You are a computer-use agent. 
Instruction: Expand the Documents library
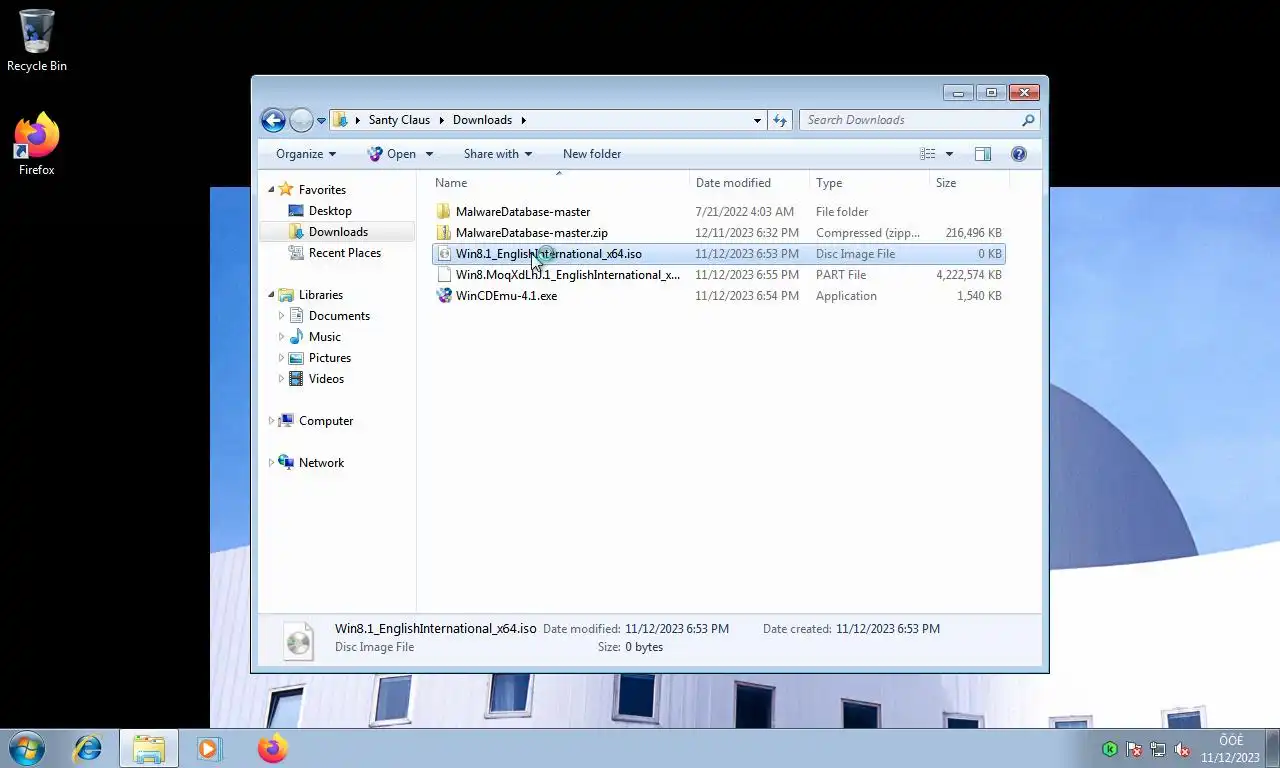pos(281,316)
